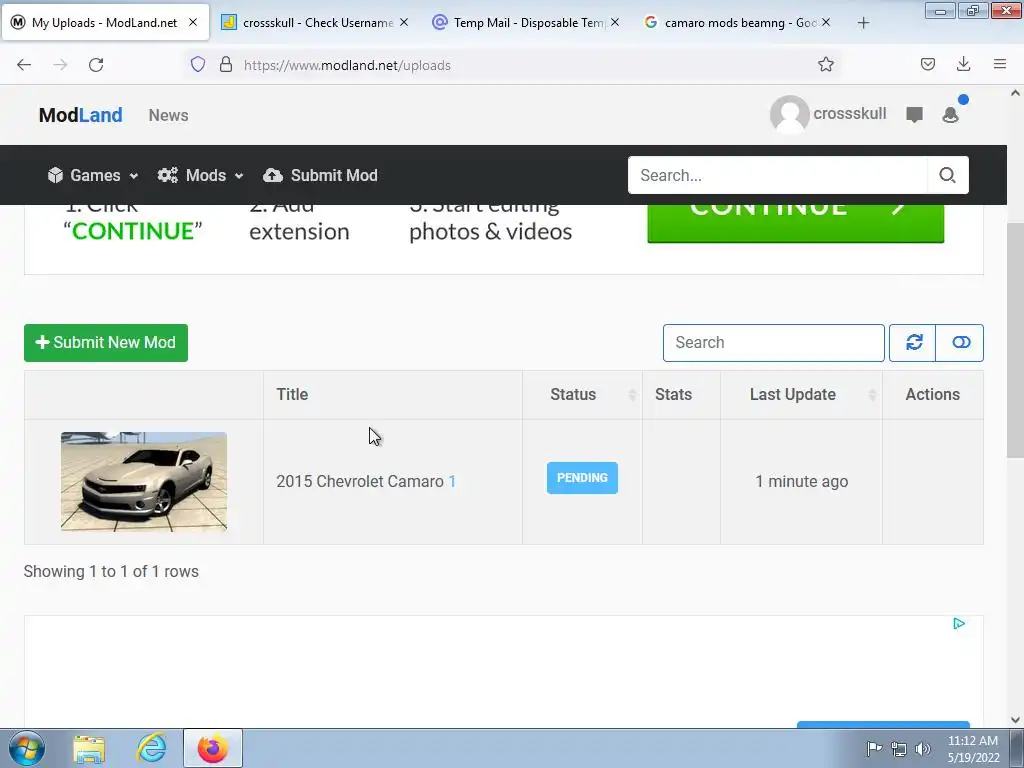Image resolution: width=1024 pixels, height=768 pixels.
Task: Click 'Showing 1 to 1 of 1 rows' text
Action: tap(111, 571)
